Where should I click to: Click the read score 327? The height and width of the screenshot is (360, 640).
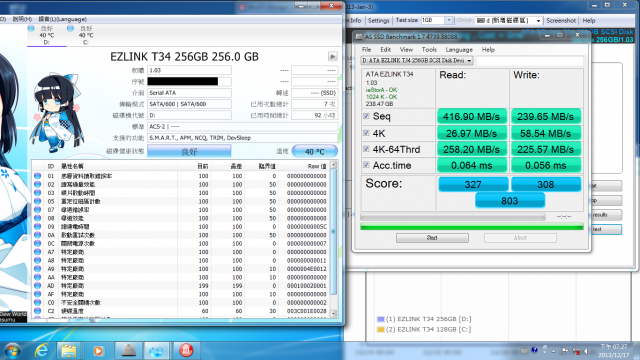[x=473, y=184]
